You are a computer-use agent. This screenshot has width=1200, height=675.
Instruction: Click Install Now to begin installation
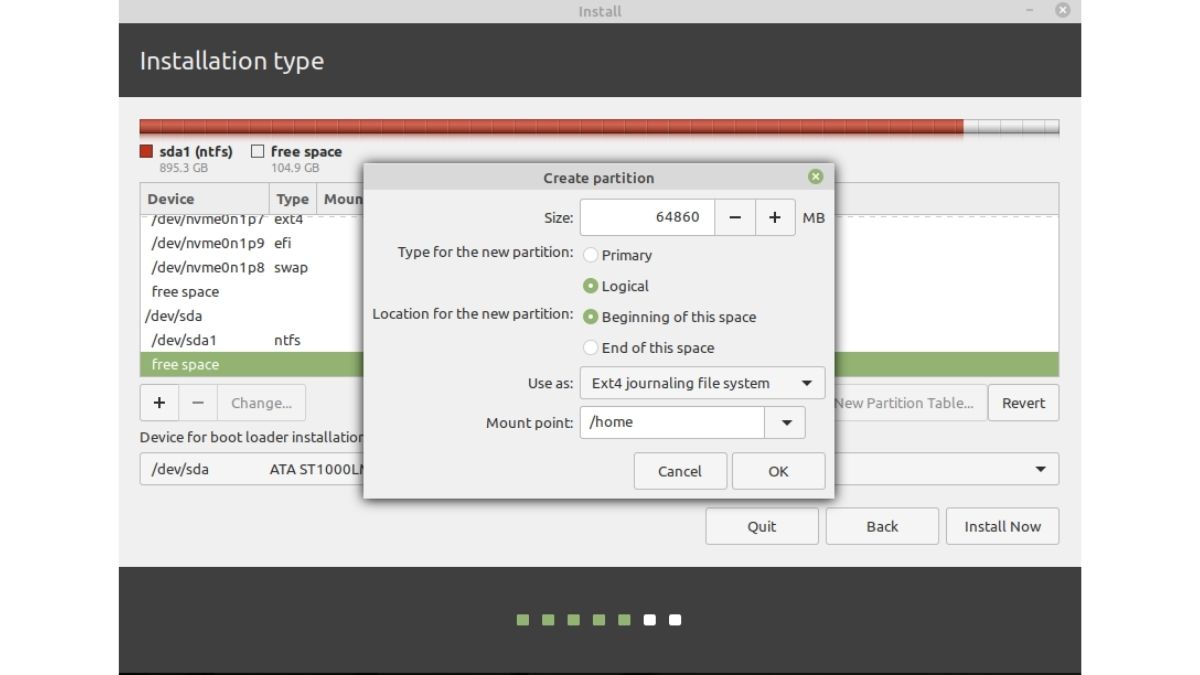click(x=1002, y=525)
